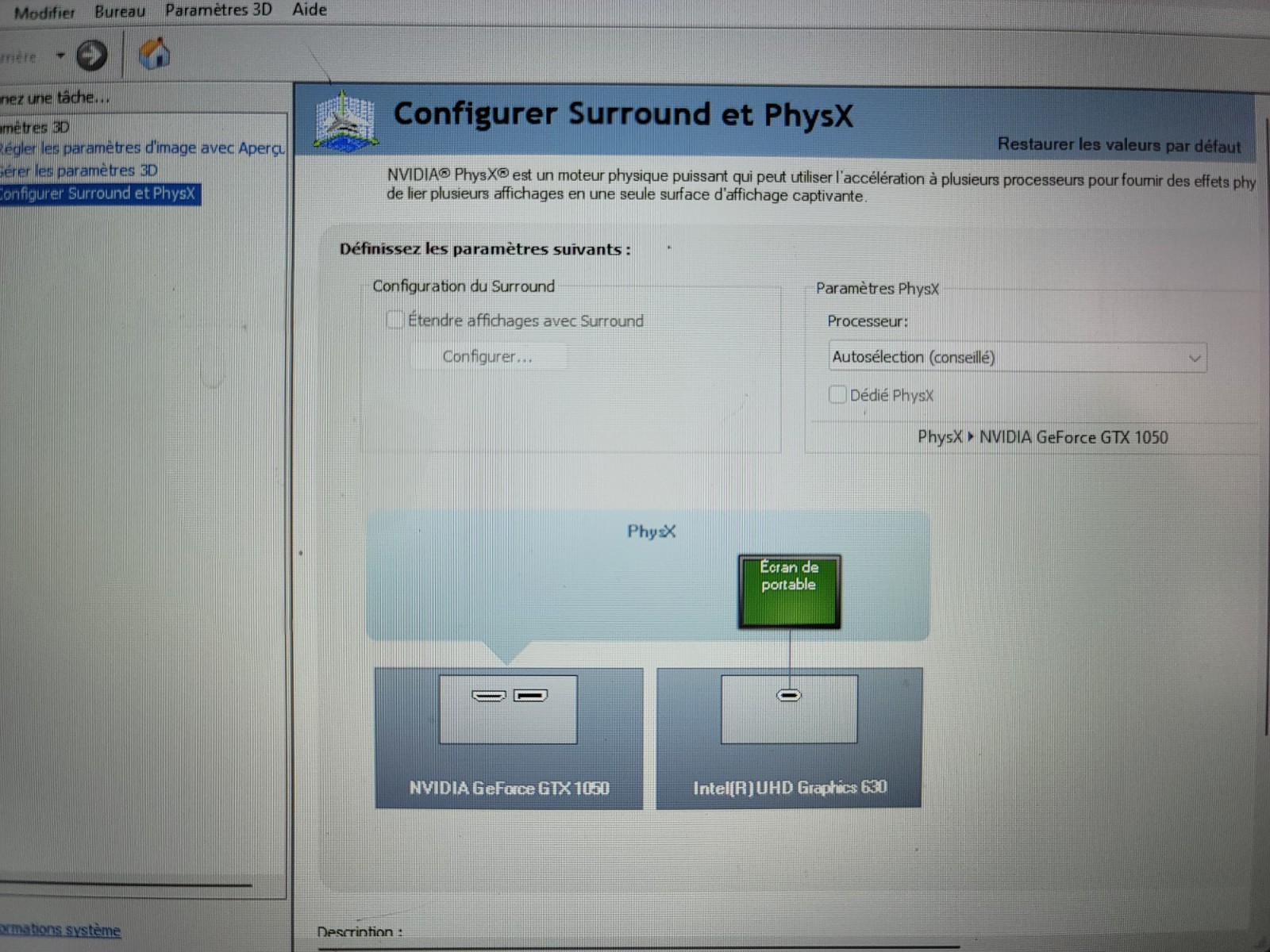Open the 'Informations système' link

60,929
